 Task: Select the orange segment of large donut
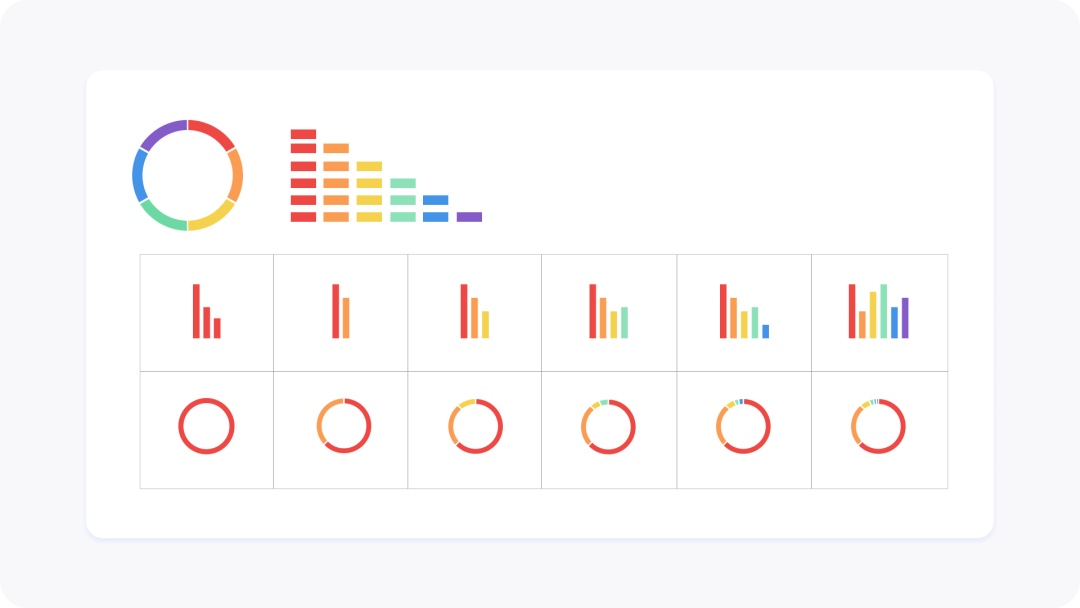point(236,175)
